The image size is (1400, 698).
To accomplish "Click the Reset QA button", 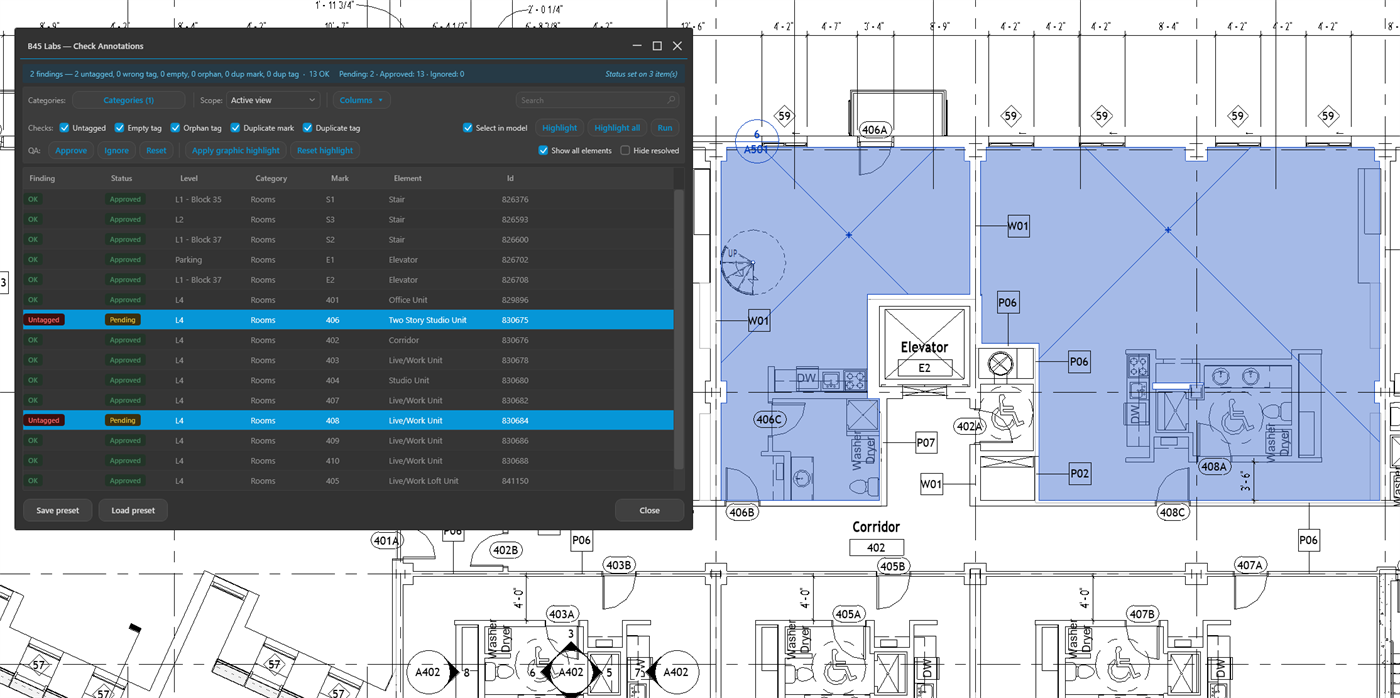I will click(x=157, y=151).
